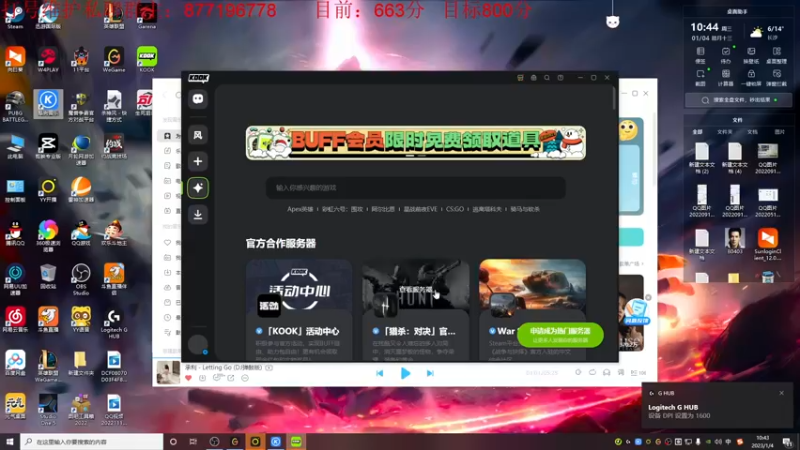Click the search icon in KOOK title bar
Image resolution: width=800 pixels, height=450 pixels.
pos(547,78)
